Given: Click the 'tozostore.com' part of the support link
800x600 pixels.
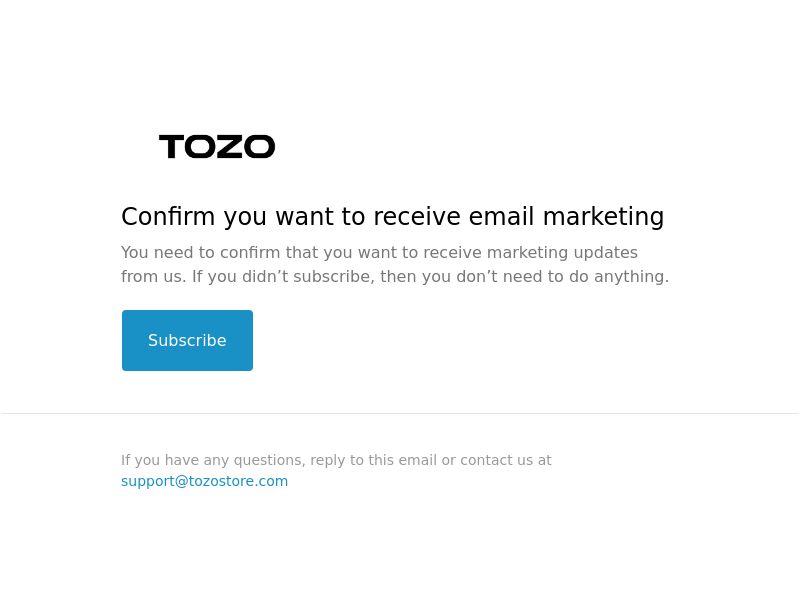Looking at the screenshot, I should [238, 481].
